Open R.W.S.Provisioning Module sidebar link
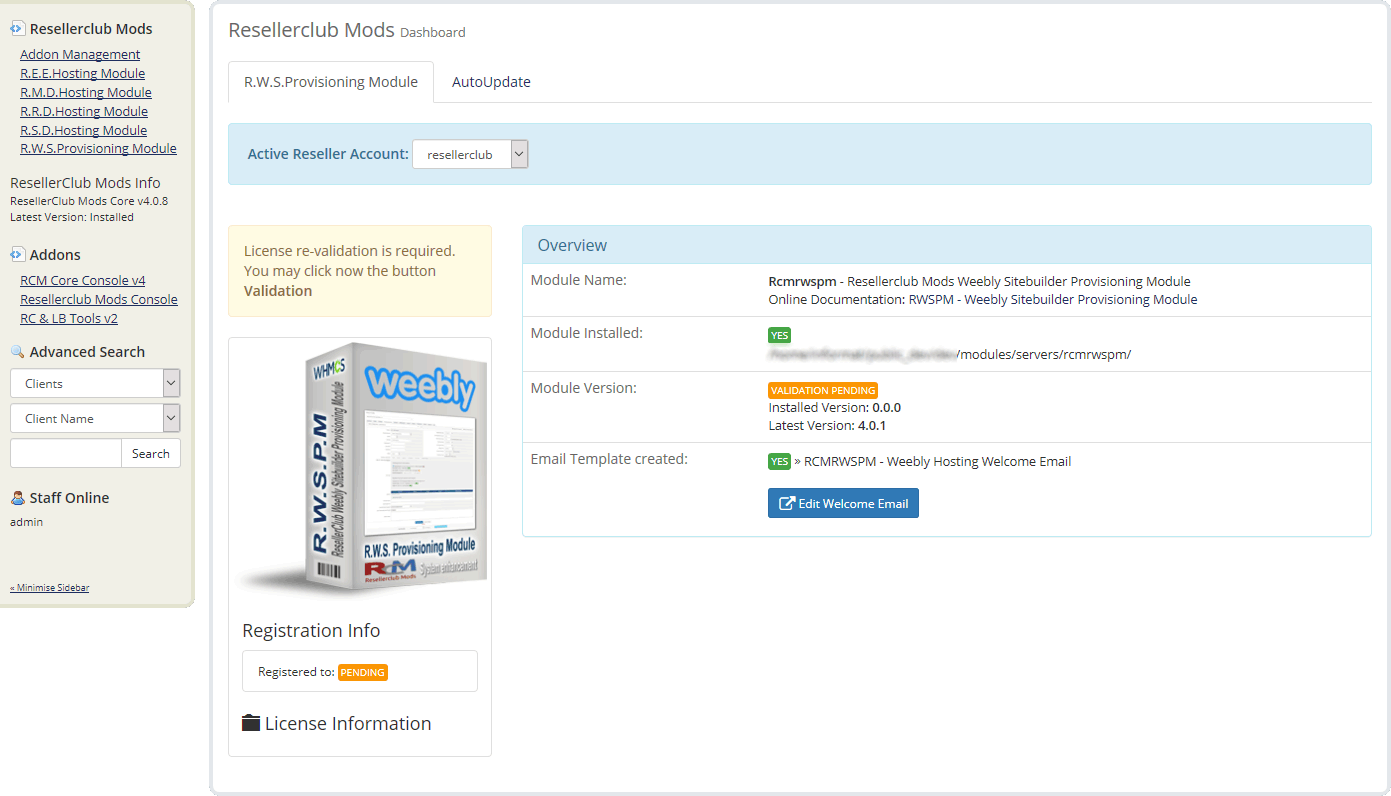The image size is (1391, 796). 98,148
